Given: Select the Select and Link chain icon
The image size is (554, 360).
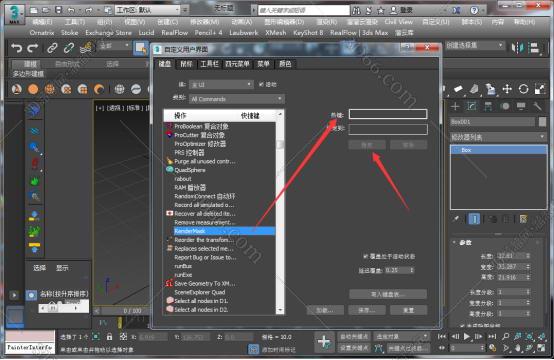Looking at the screenshot, I should (52, 48).
